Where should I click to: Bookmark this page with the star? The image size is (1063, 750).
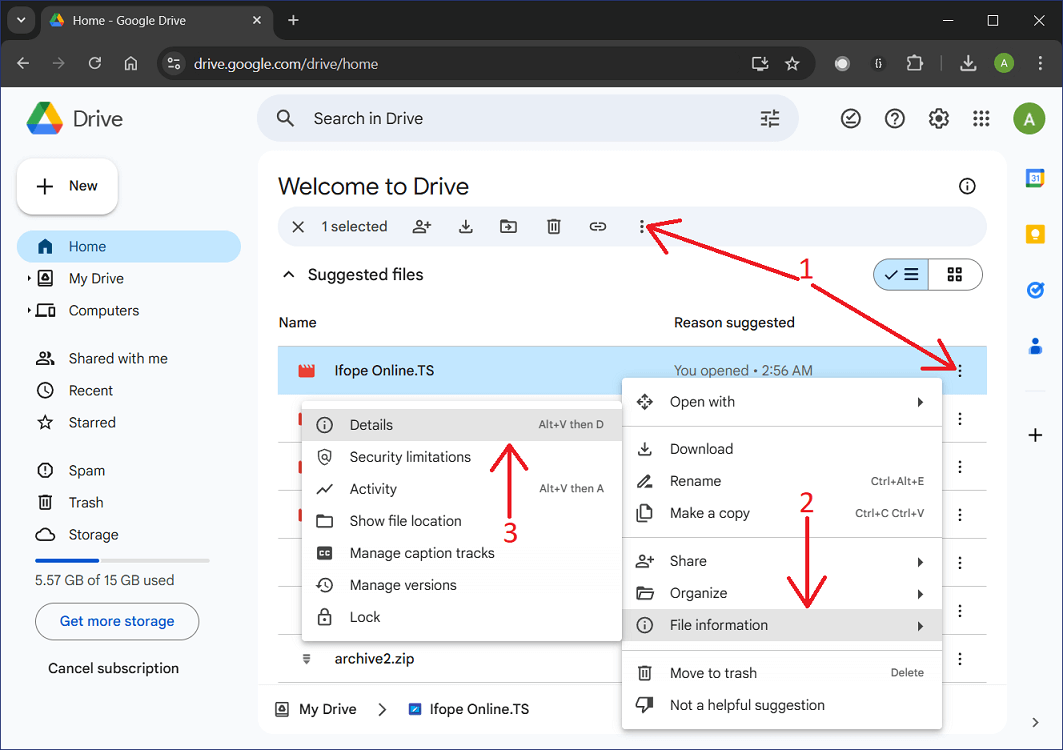[792, 62]
